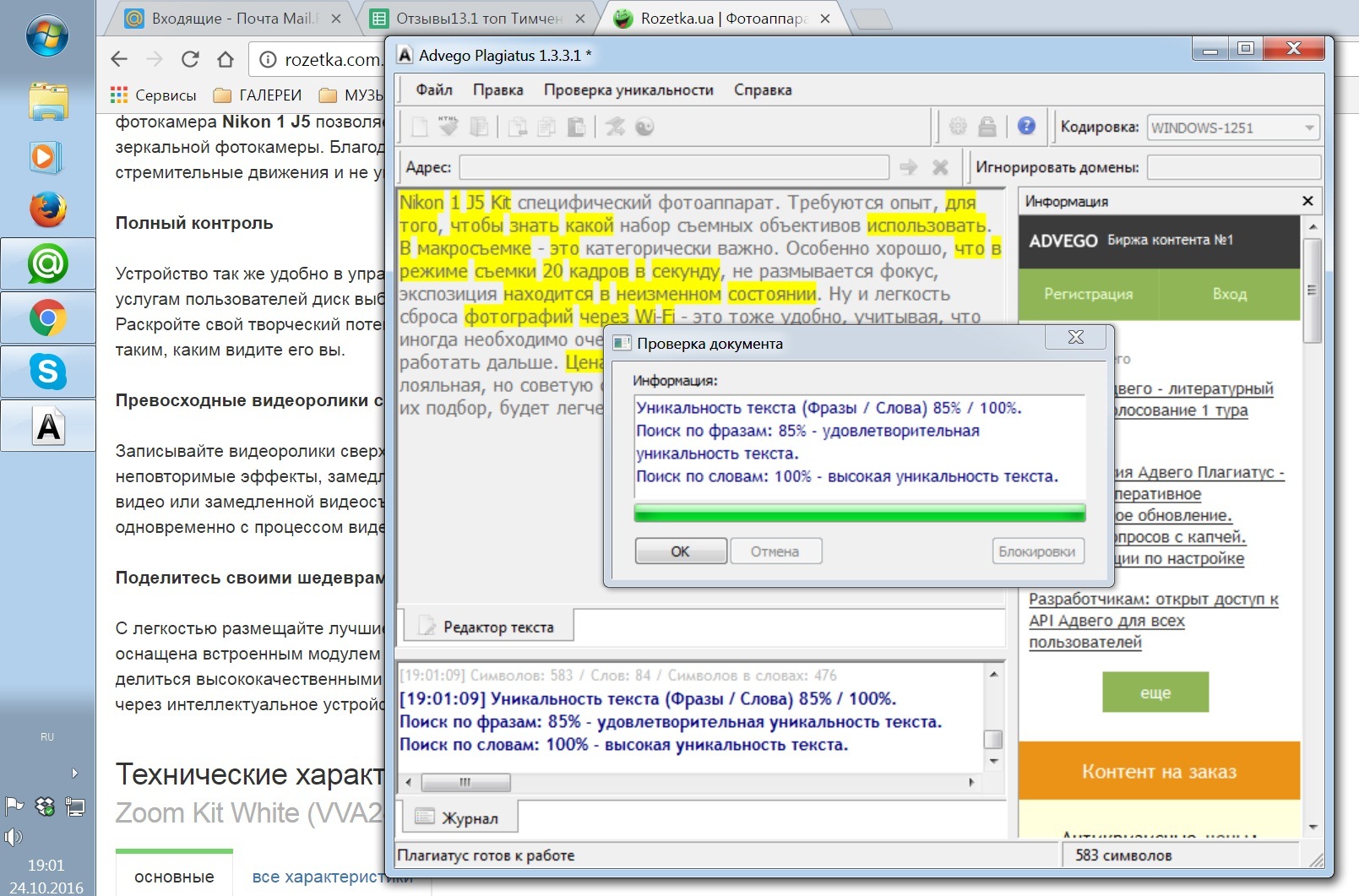
Task: Close the Информация side panel
Action: pos(1307,201)
